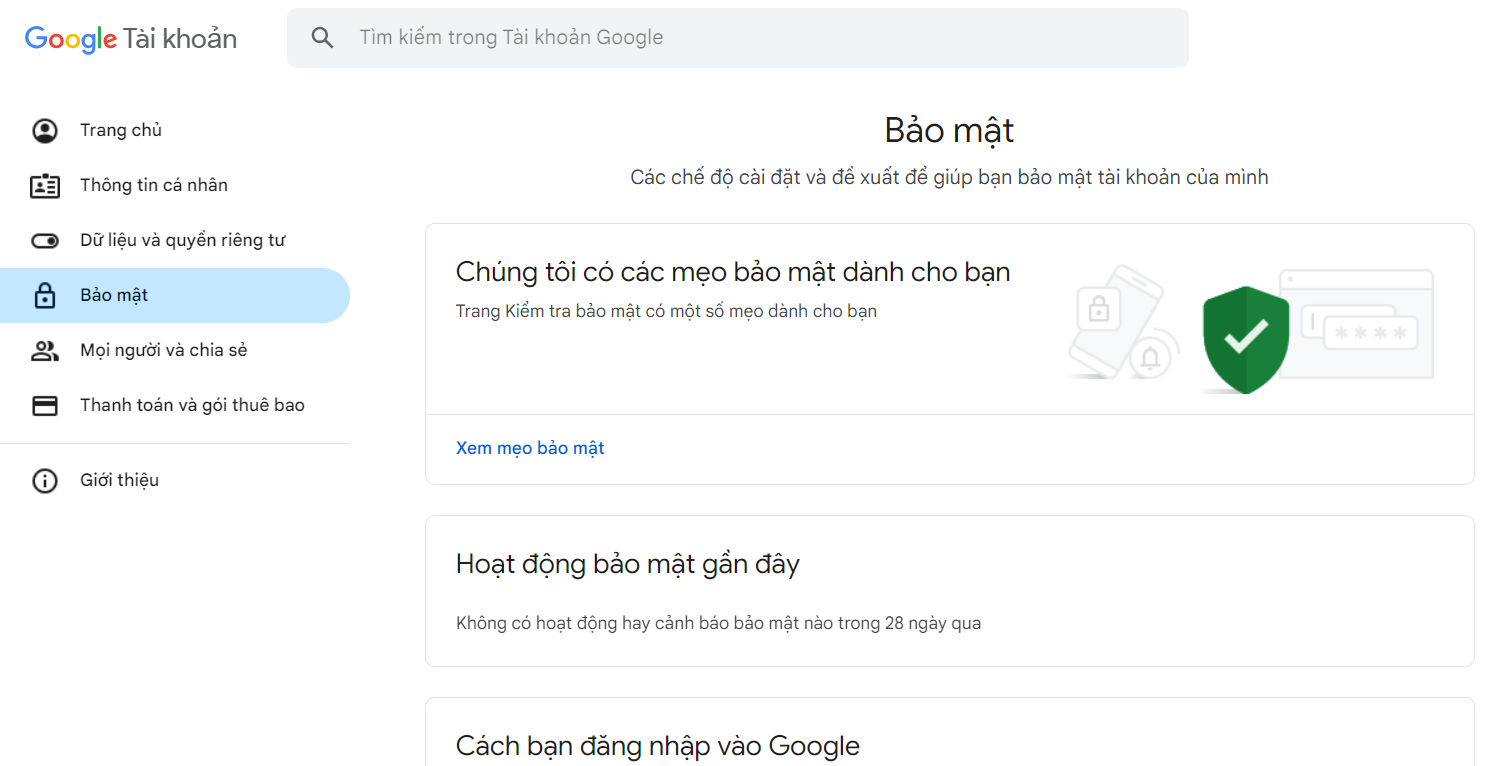1489x766 pixels.
Task: Click the Trang chủ profile icon
Action: [x=45, y=131]
